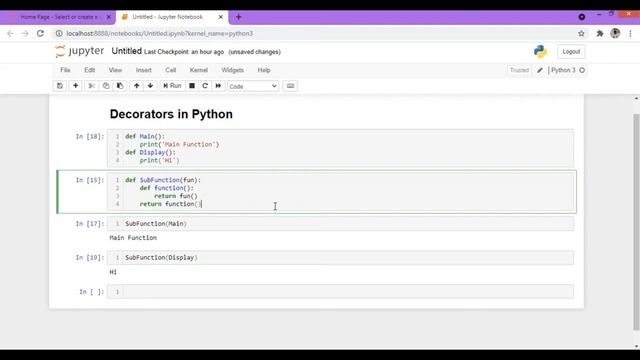
Task: Click the scrollbar down arrow
Action: tap(636, 347)
